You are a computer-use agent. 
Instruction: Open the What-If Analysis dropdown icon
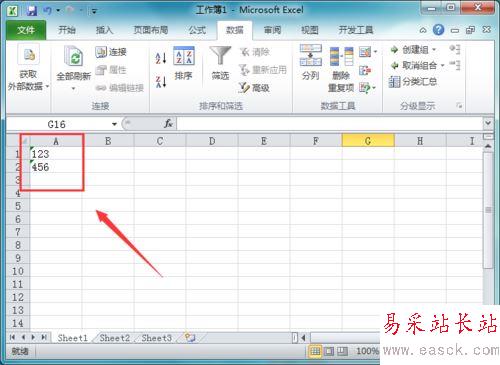(x=368, y=88)
